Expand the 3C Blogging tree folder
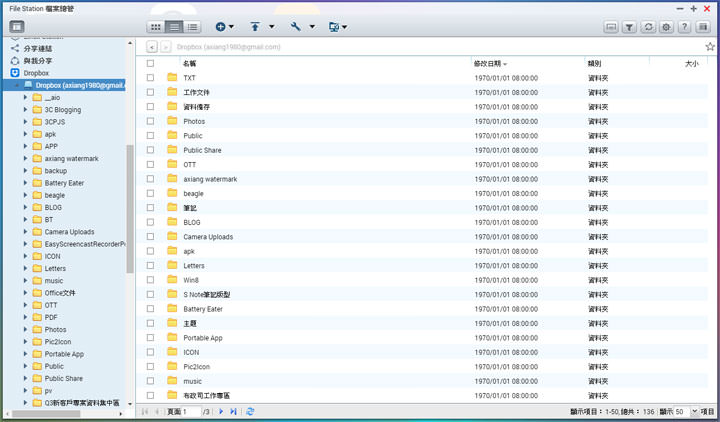The width and height of the screenshot is (720, 422). click(x=25, y=110)
